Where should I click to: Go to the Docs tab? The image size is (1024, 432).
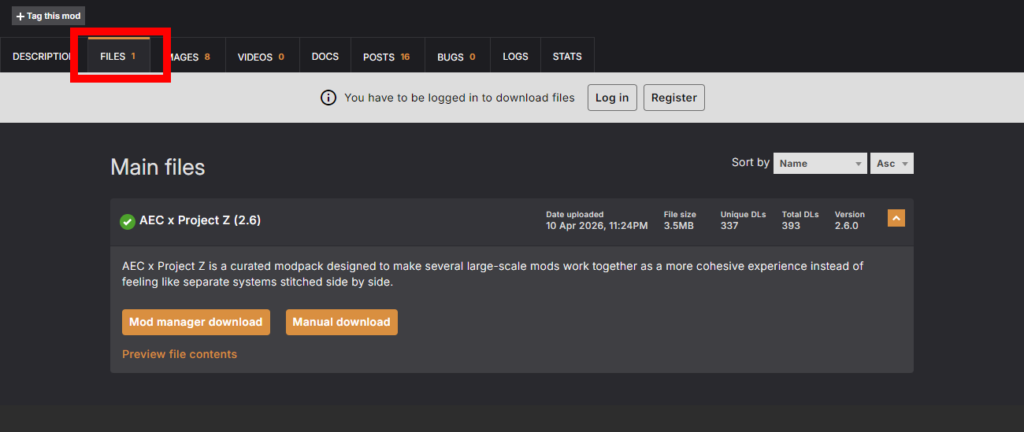coord(325,57)
